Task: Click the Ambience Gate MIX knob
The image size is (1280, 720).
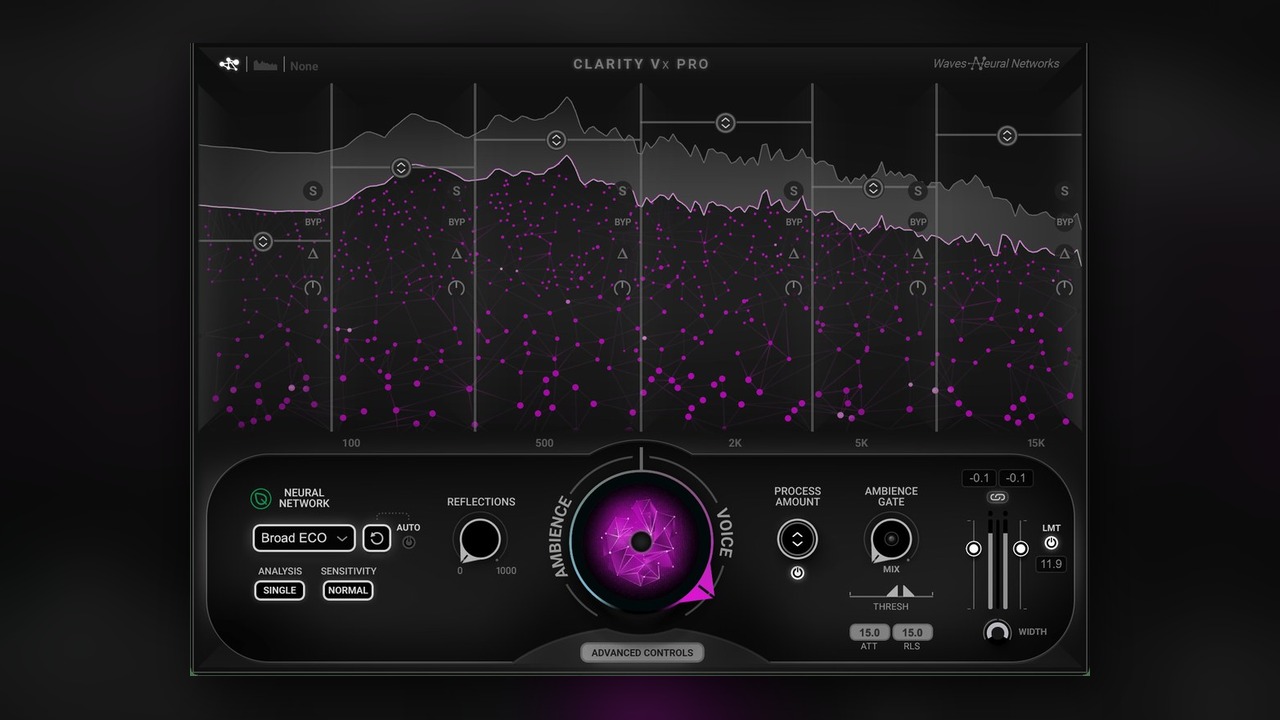Action: [x=890, y=539]
